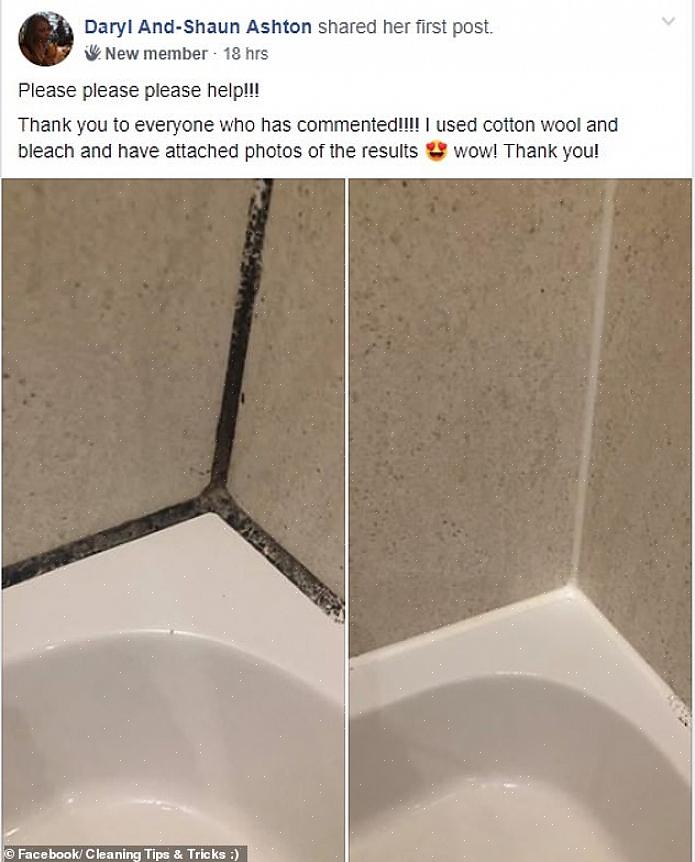This screenshot has height=862, width=695.
Task: Select the 'Thank you to everyone' paragraph
Action: pos(318,138)
